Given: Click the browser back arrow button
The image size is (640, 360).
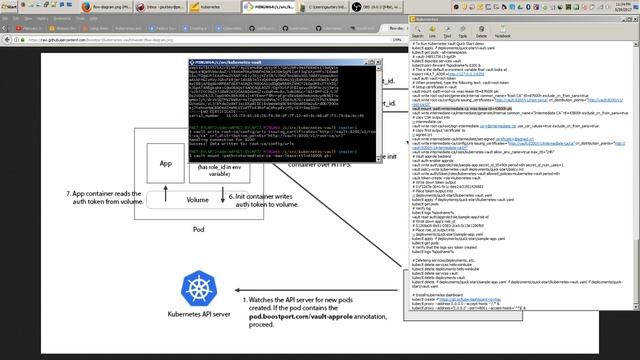Looking at the screenshot, I should click(x=7, y=40).
